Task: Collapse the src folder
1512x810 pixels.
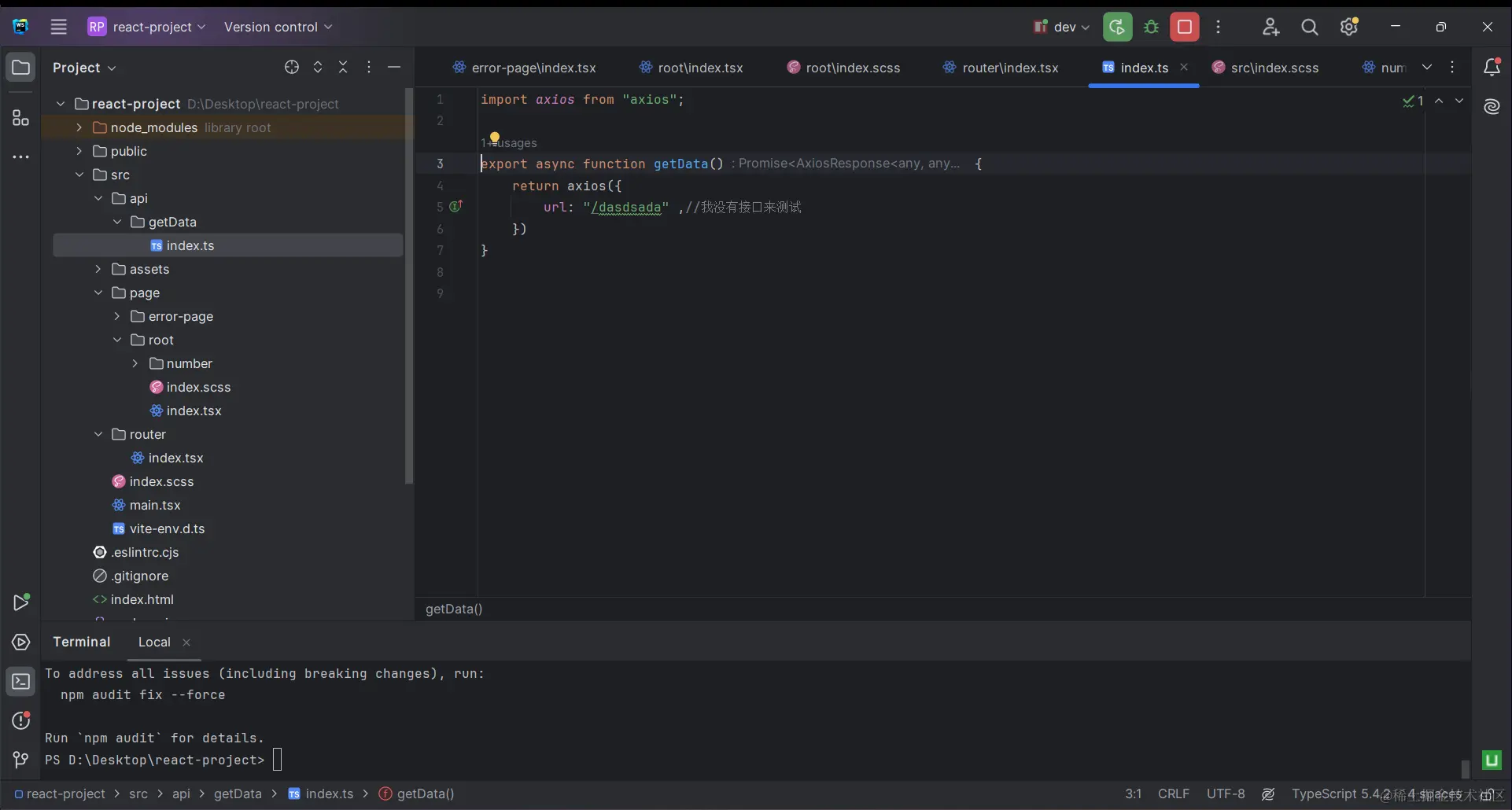Action: point(79,175)
